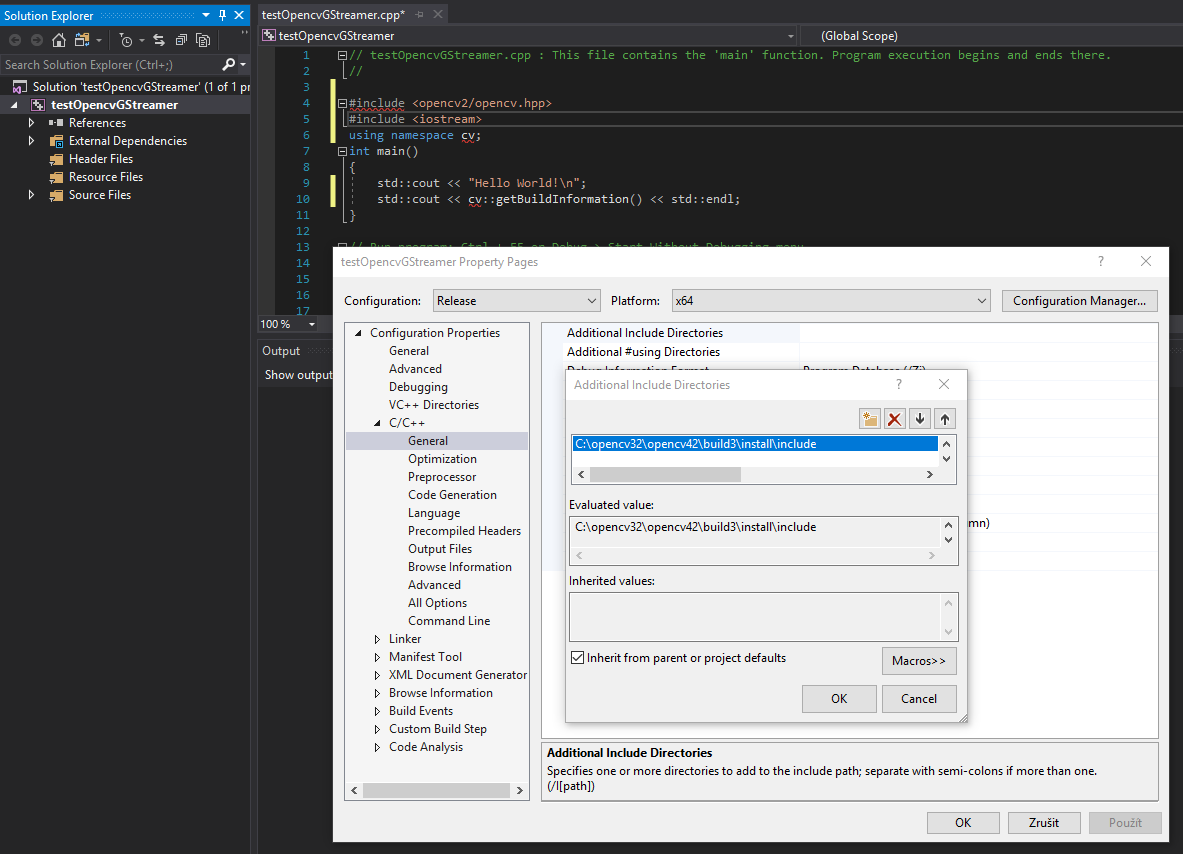
Task: Expand the Manifest Tool node
Action: [x=377, y=657]
